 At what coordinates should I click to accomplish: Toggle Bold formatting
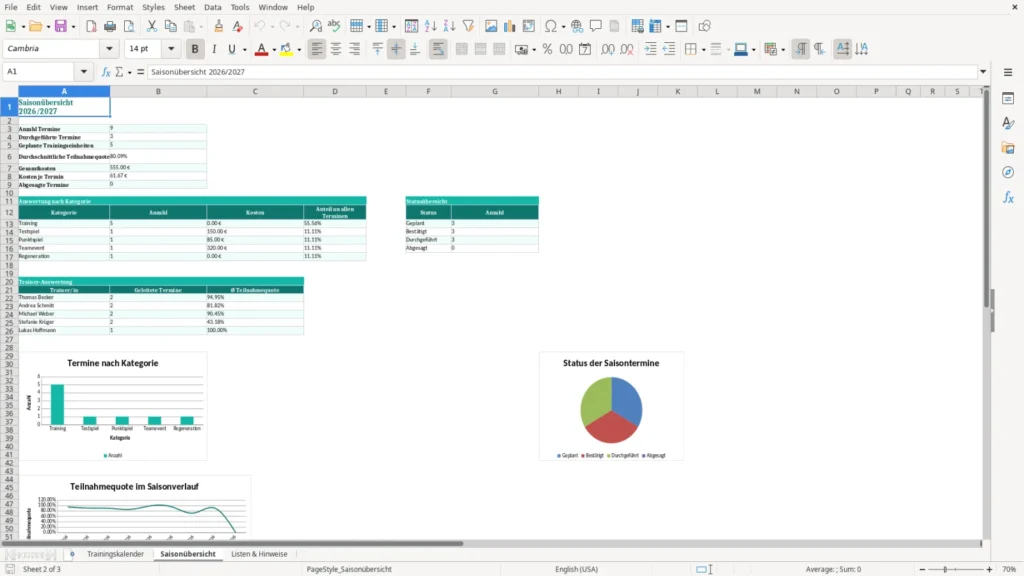(195, 49)
